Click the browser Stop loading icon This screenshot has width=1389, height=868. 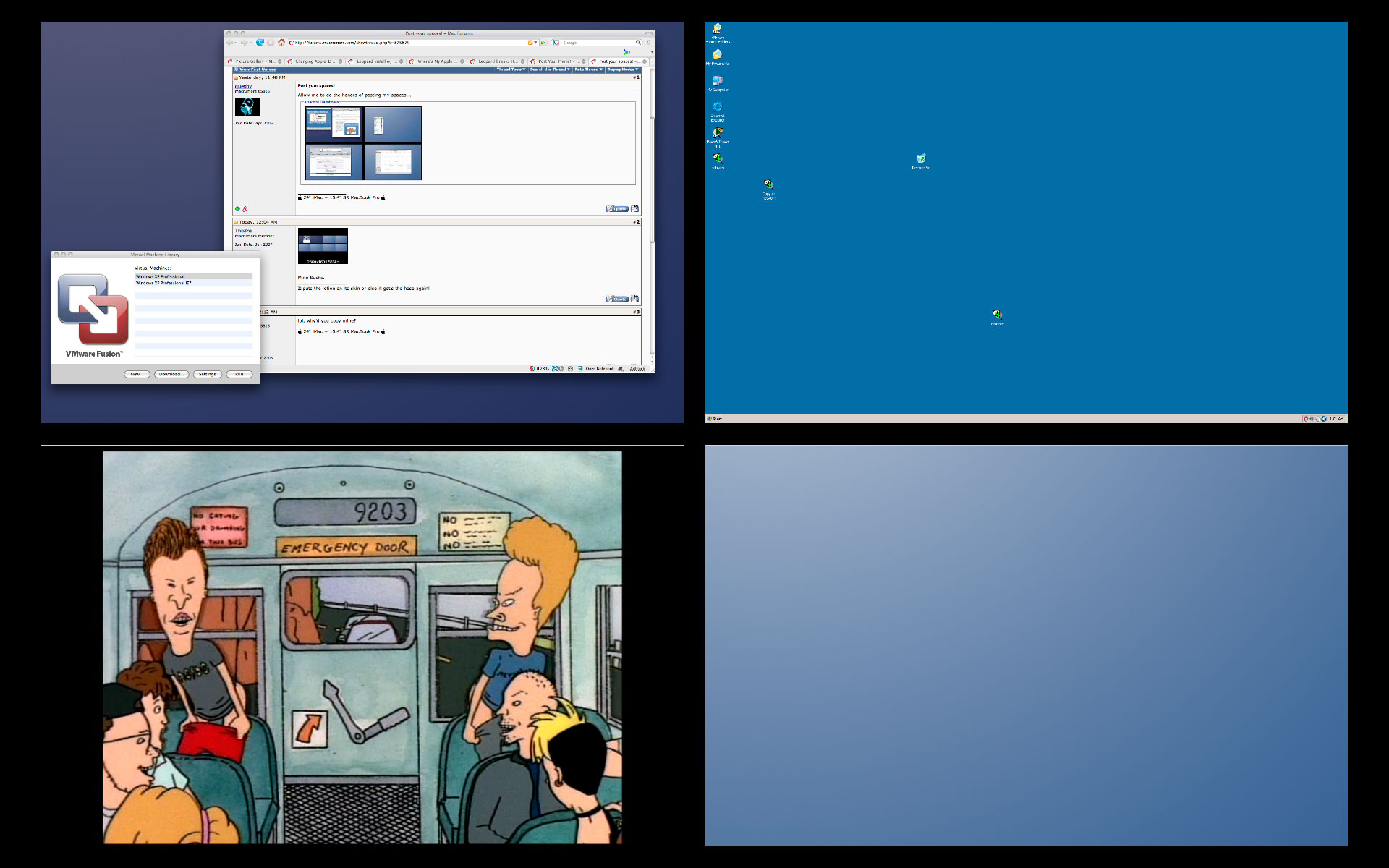(x=271, y=43)
